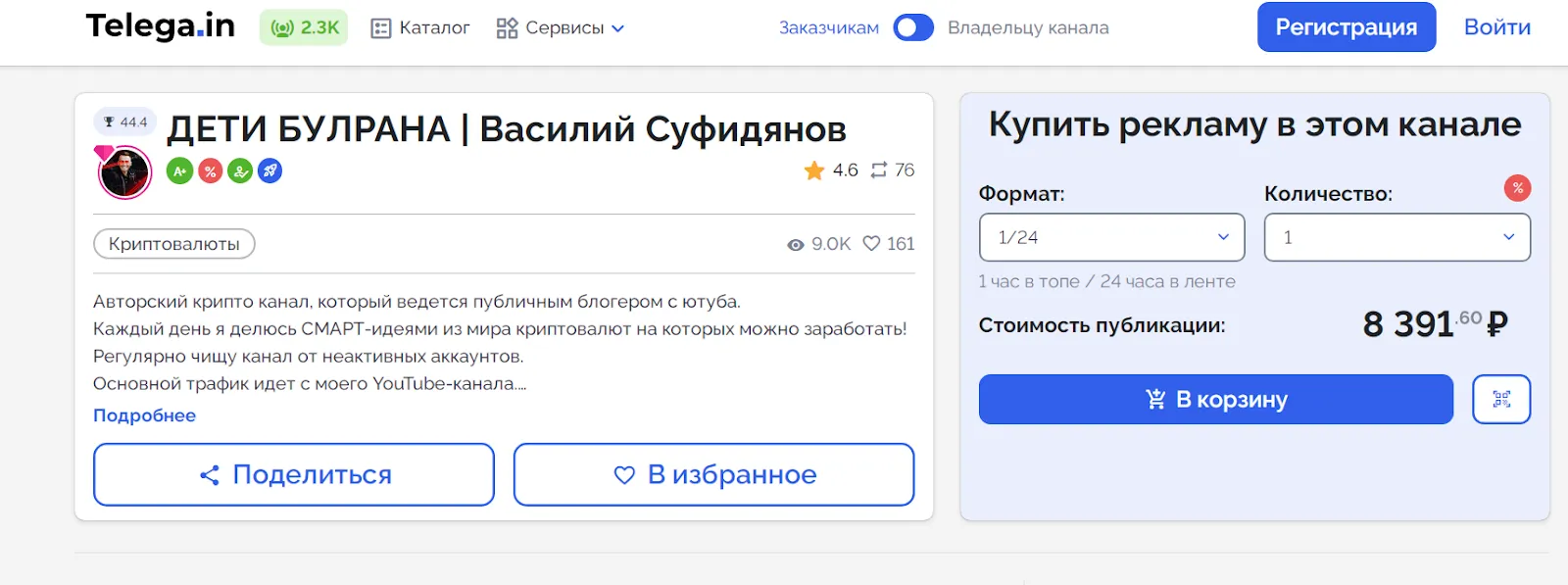Click the Поделиться share button
Image resolution: width=1568 pixels, height=585 pixels.
coord(294,474)
